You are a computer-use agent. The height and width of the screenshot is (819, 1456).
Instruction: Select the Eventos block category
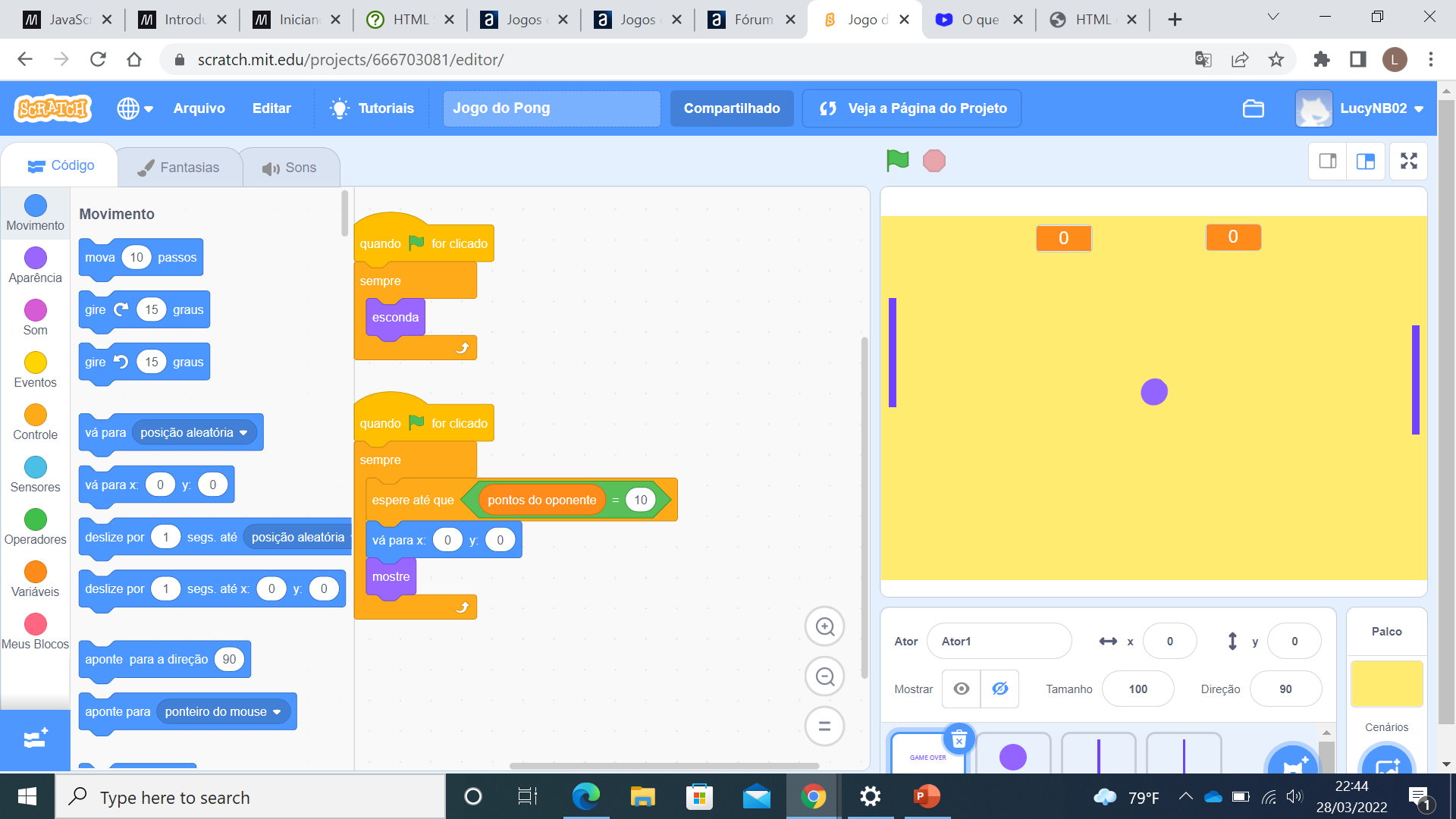click(x=35, y=370)
